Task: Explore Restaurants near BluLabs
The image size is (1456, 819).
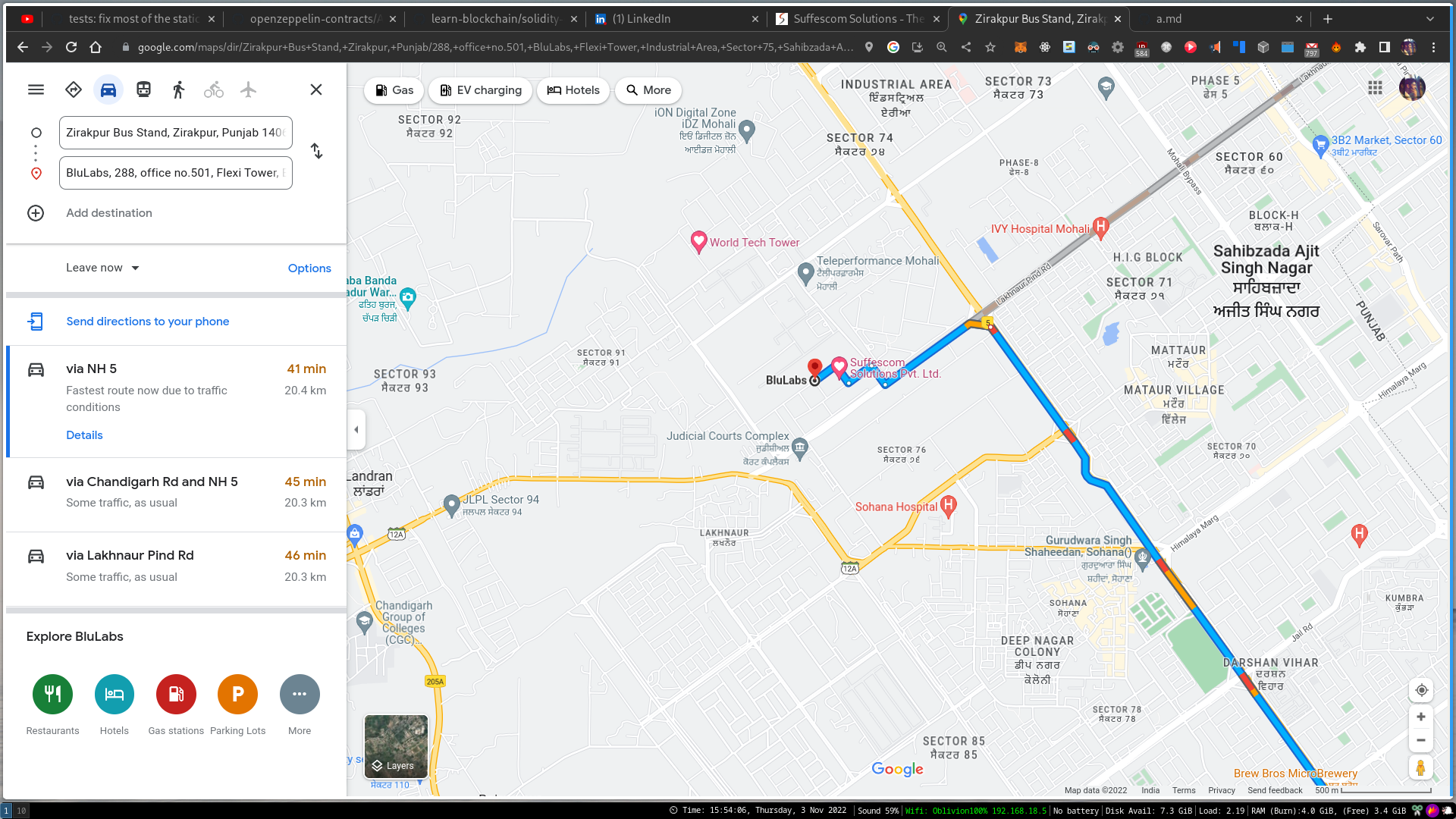Action: (52, 694)
